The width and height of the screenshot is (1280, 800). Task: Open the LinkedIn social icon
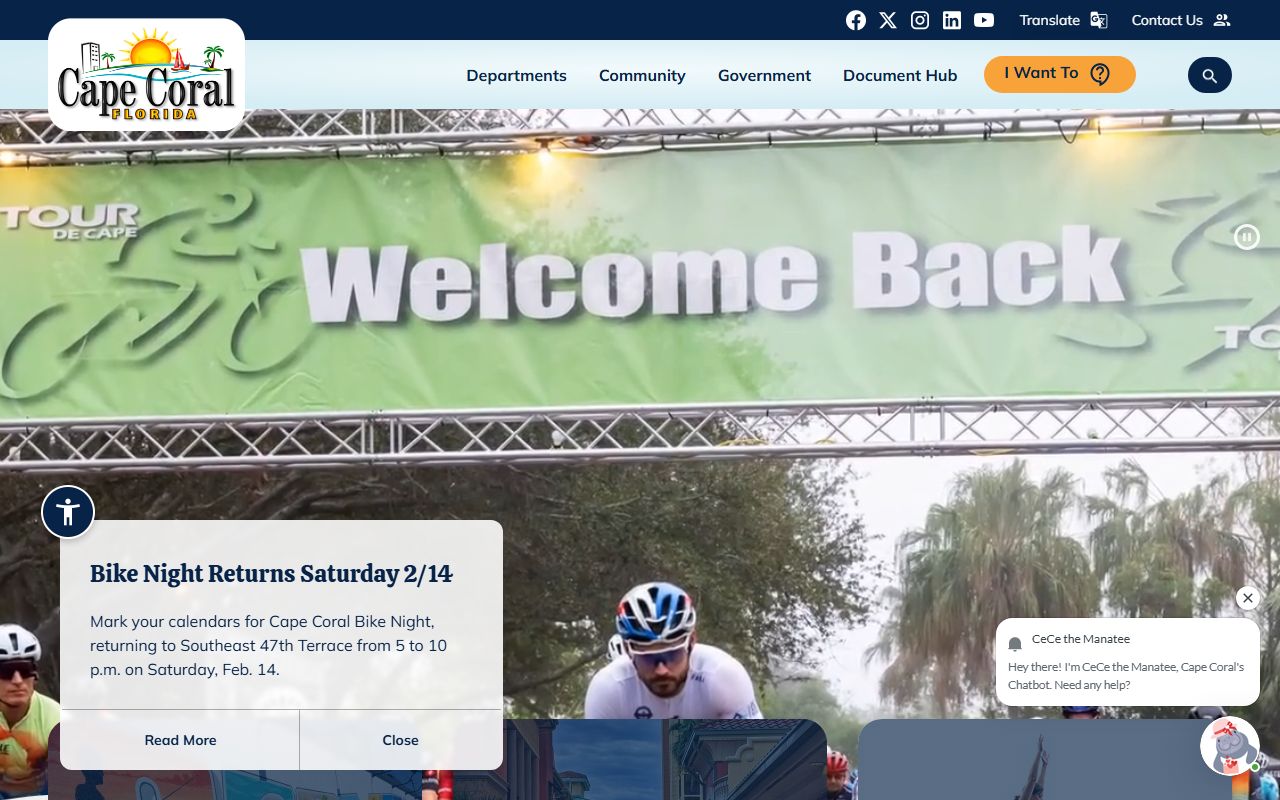click(952, 20)
